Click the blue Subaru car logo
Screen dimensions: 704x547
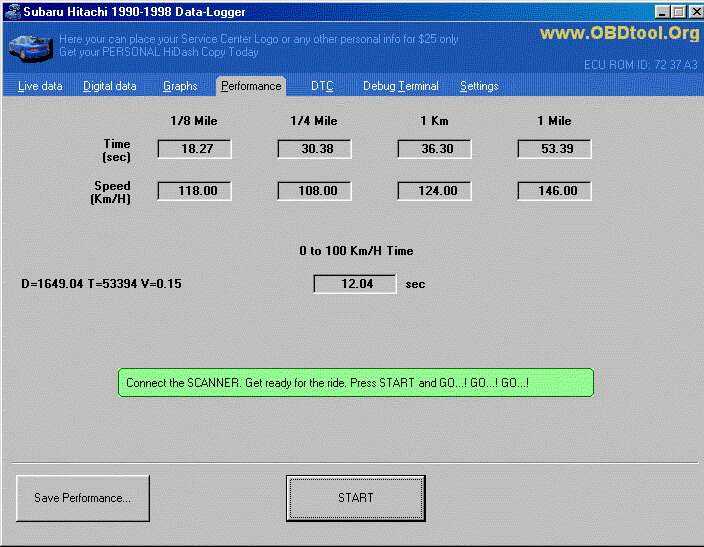[x=31, y=49]
